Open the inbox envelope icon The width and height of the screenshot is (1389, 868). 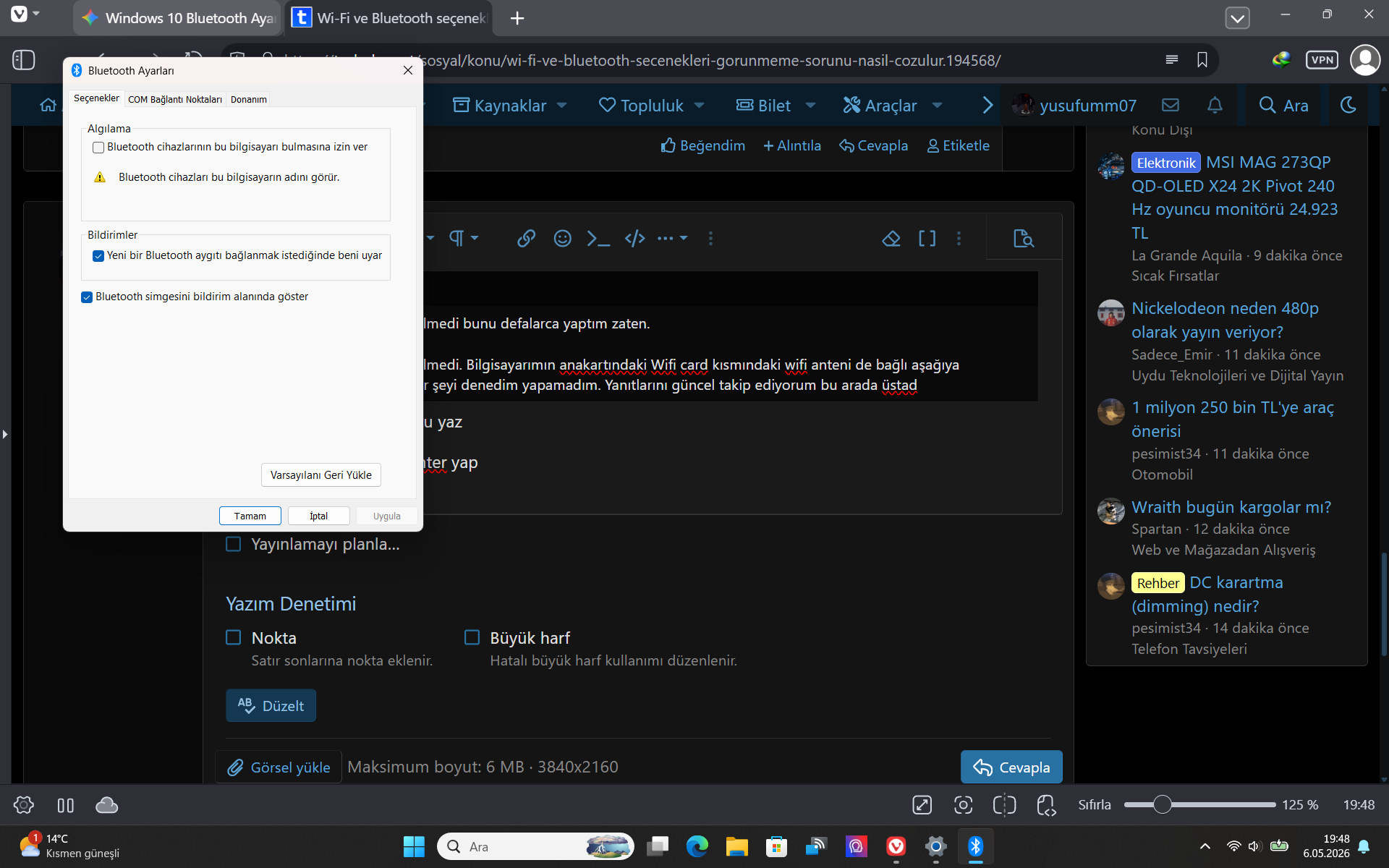point(1171,106)
